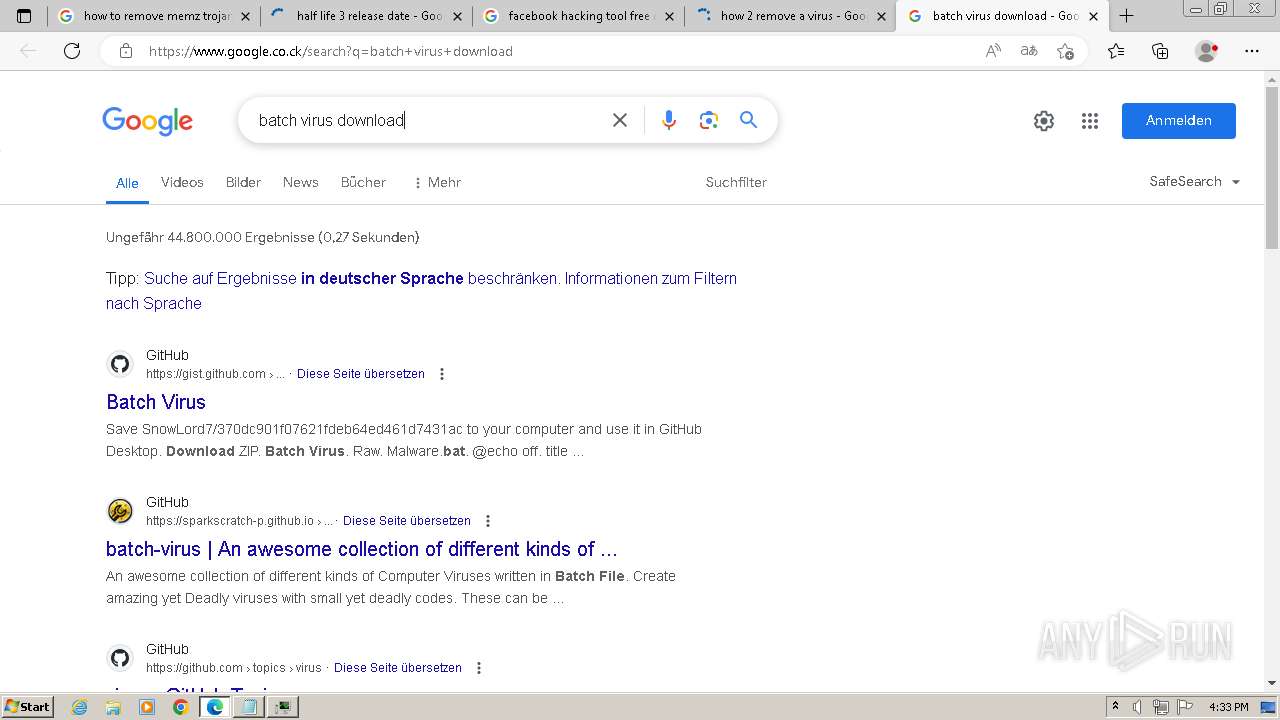Click Informationen zum Filtern nach Sprache link
This screenshot has height=720, width=1280.
tap(421, 291)
